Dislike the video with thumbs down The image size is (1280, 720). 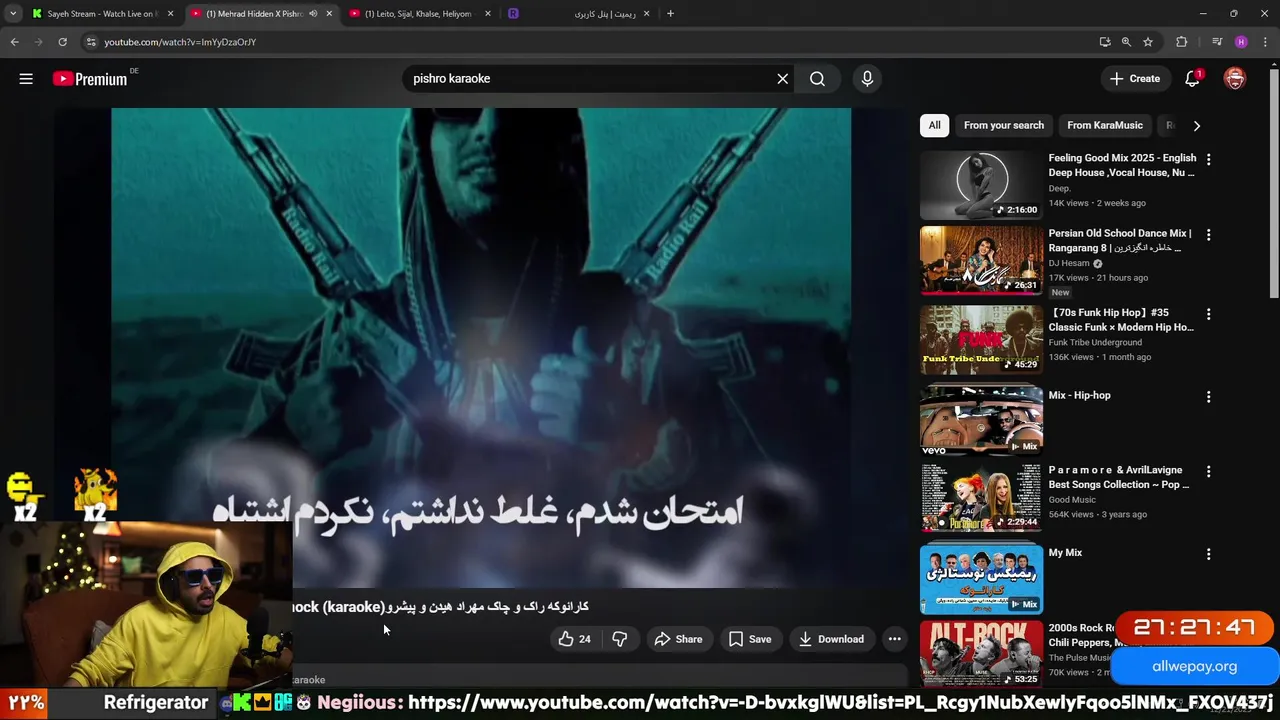(x=620, y=639)
